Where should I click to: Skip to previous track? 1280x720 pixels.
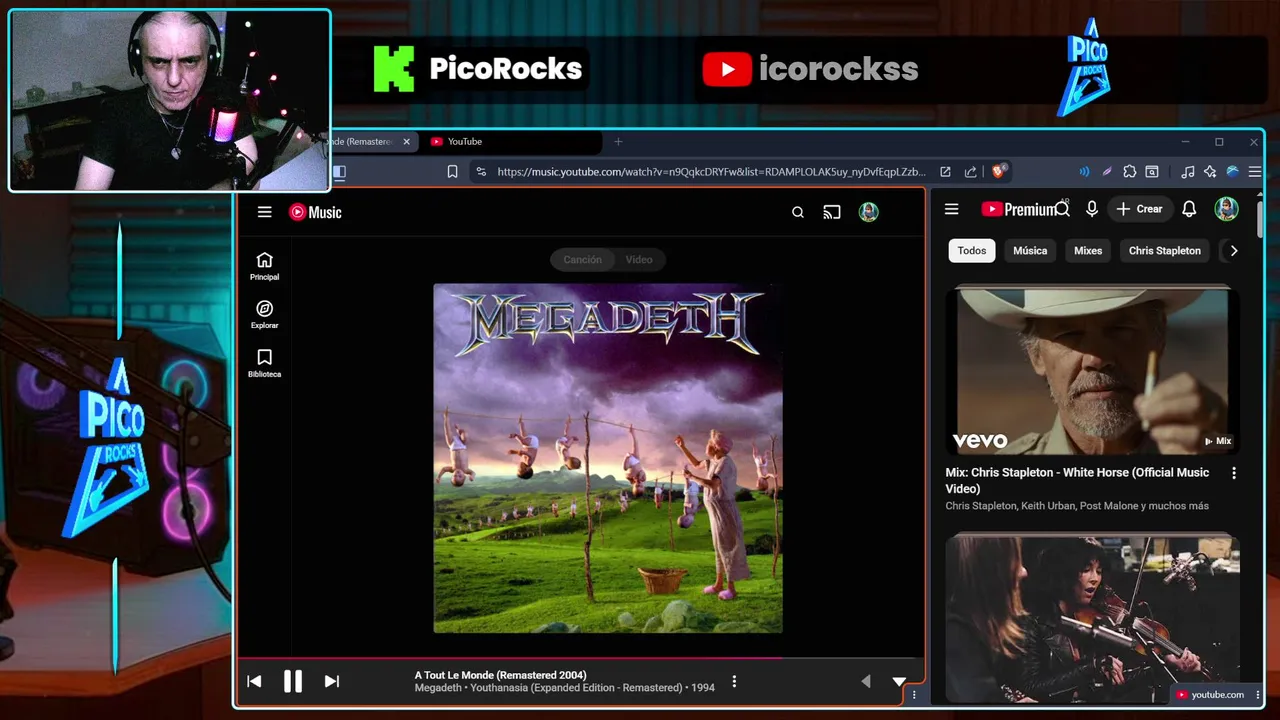pyautogui.click(x=254, y=681)
